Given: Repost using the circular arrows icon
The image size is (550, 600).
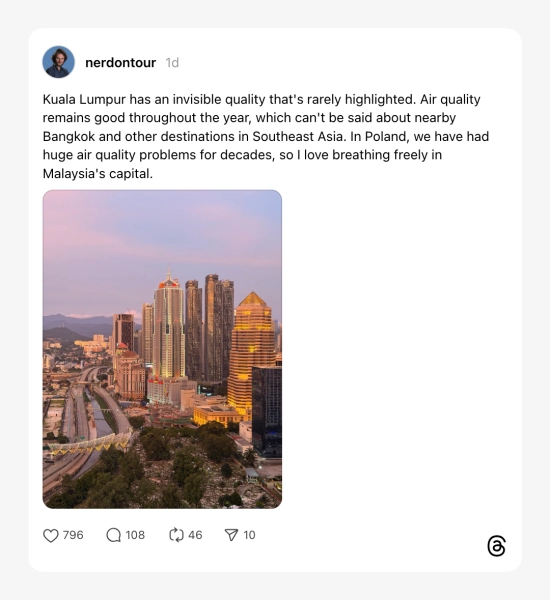Looking at the screenshot, I should (x=176, y=535).
